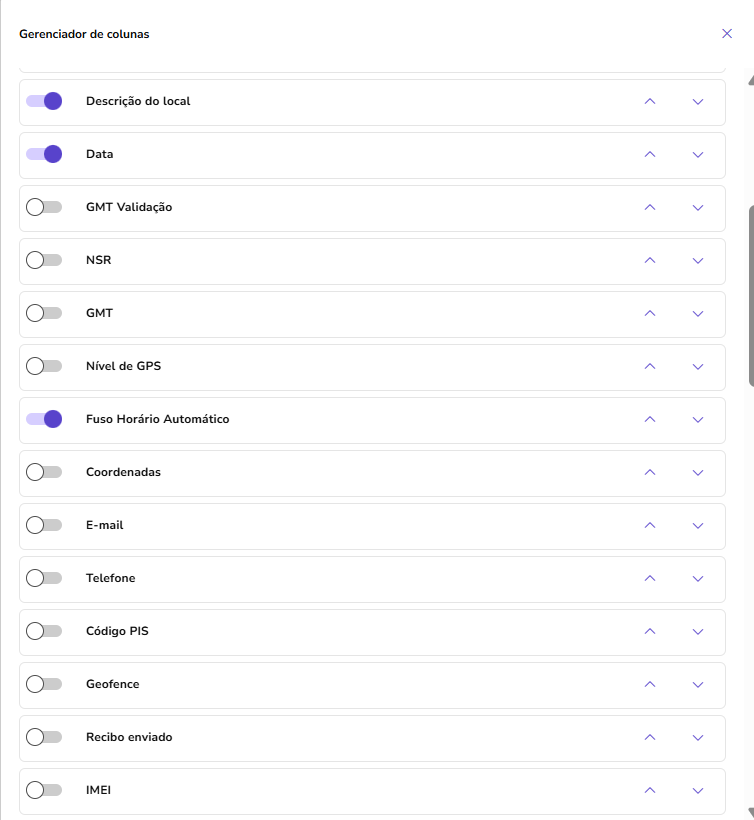Move GMT Validação row up

(650, 208)
